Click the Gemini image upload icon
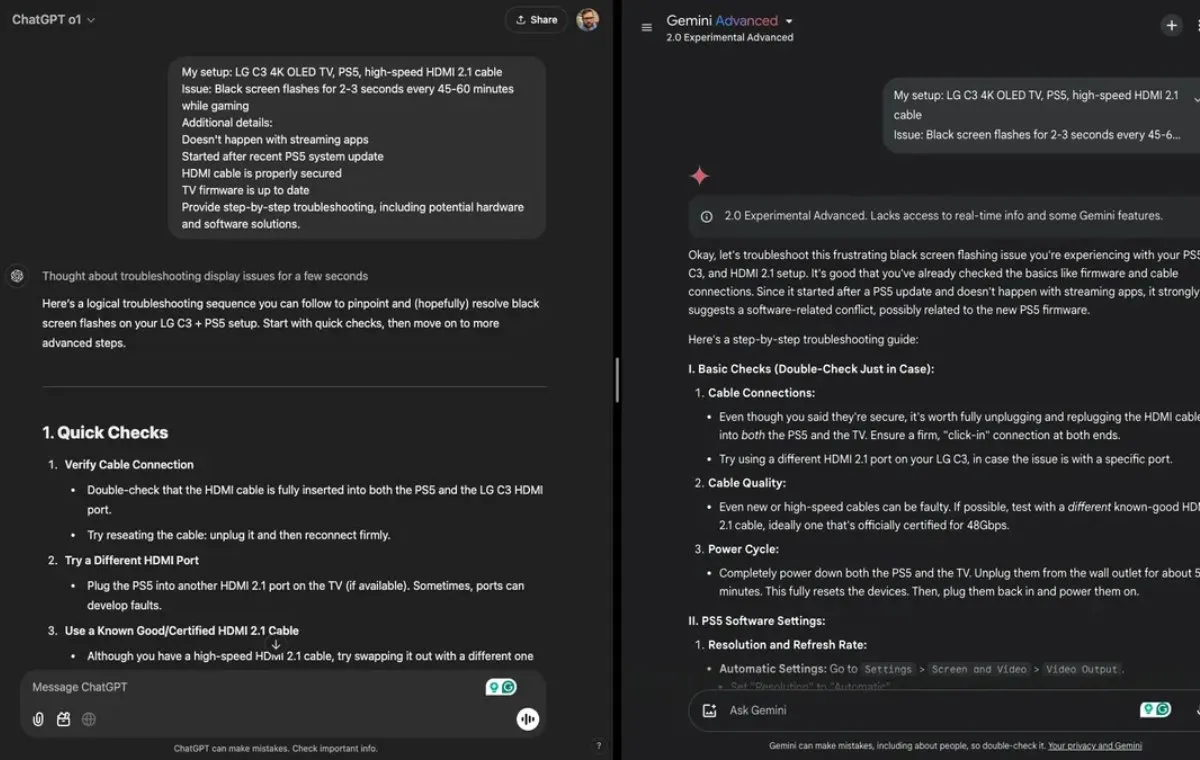 (x=710, y=711)
